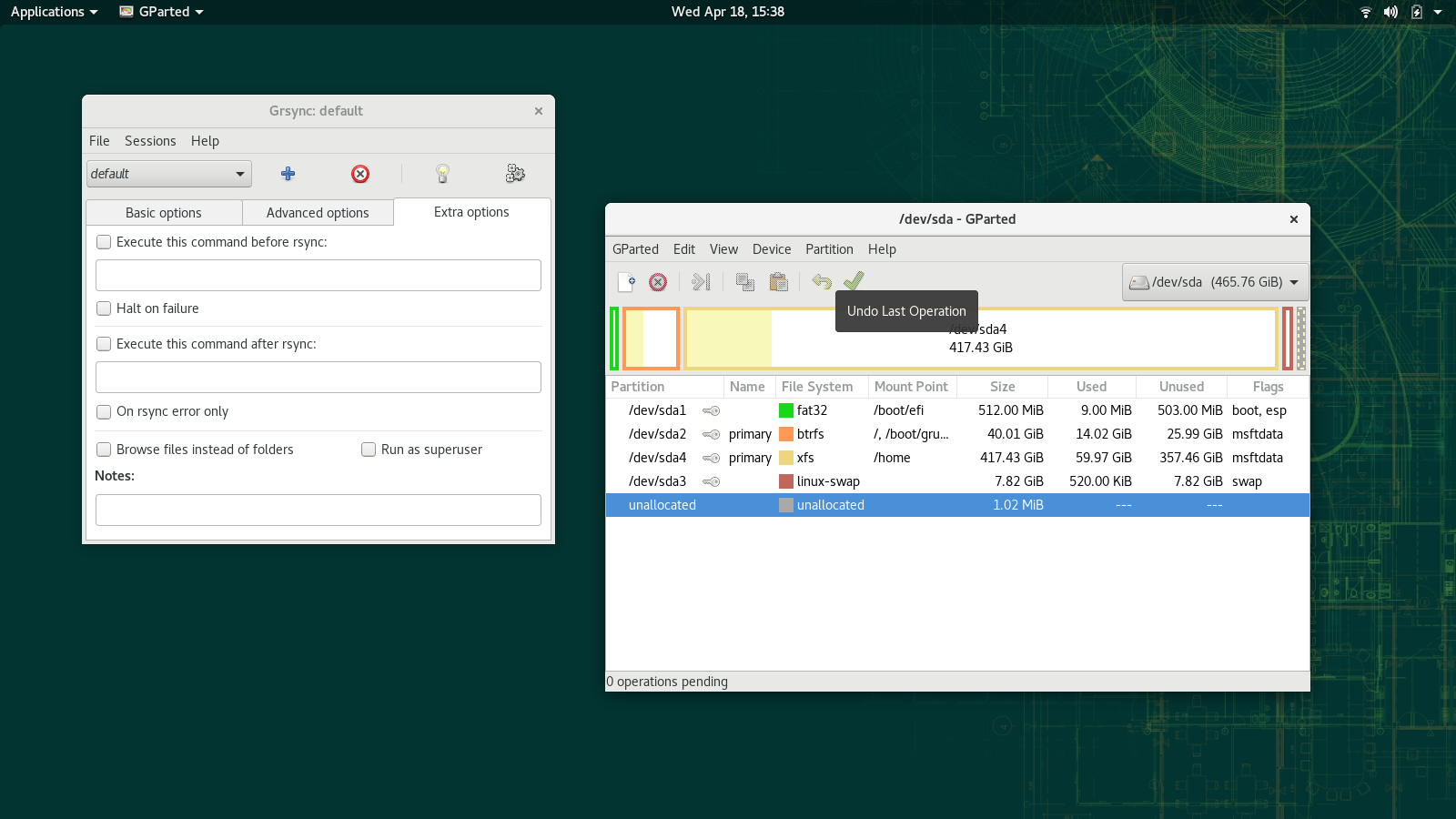Click the Size column header
1456x819 pixels.
click(1002, 387)
